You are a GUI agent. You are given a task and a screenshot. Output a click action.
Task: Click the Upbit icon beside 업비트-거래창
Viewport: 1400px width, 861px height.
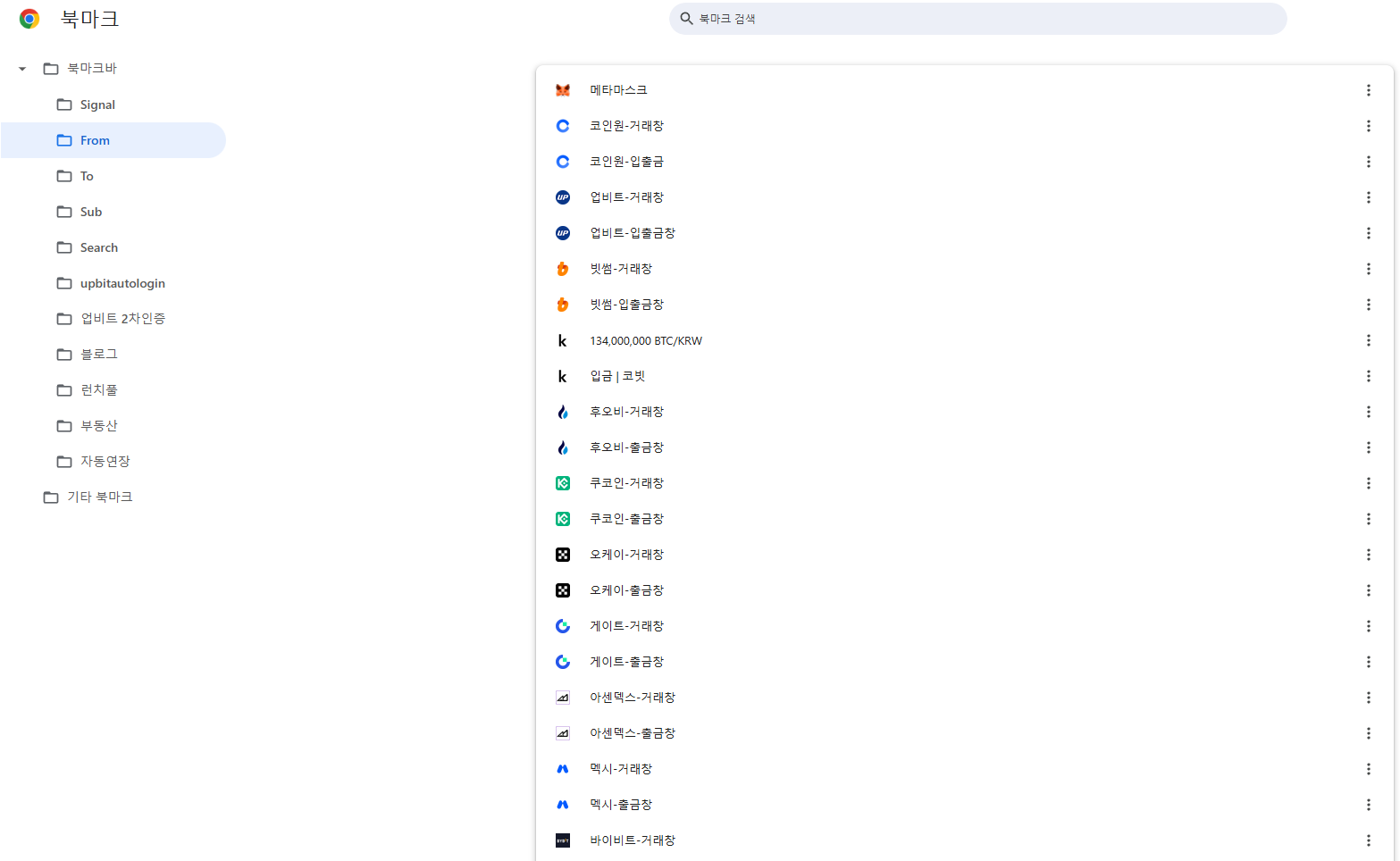point(563,197)
